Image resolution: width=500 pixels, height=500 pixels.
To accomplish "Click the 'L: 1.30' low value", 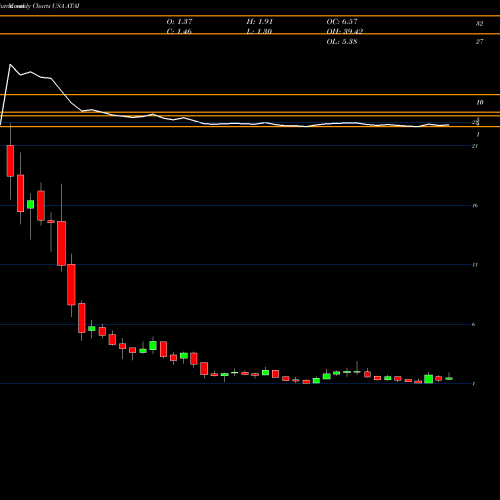I will click(259, 32).
